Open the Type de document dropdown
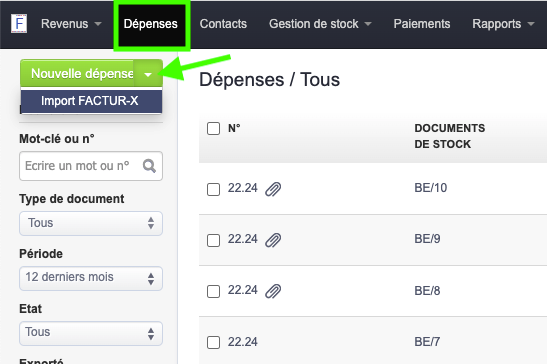This screenshot has width=547, height=364. (91, 223)
